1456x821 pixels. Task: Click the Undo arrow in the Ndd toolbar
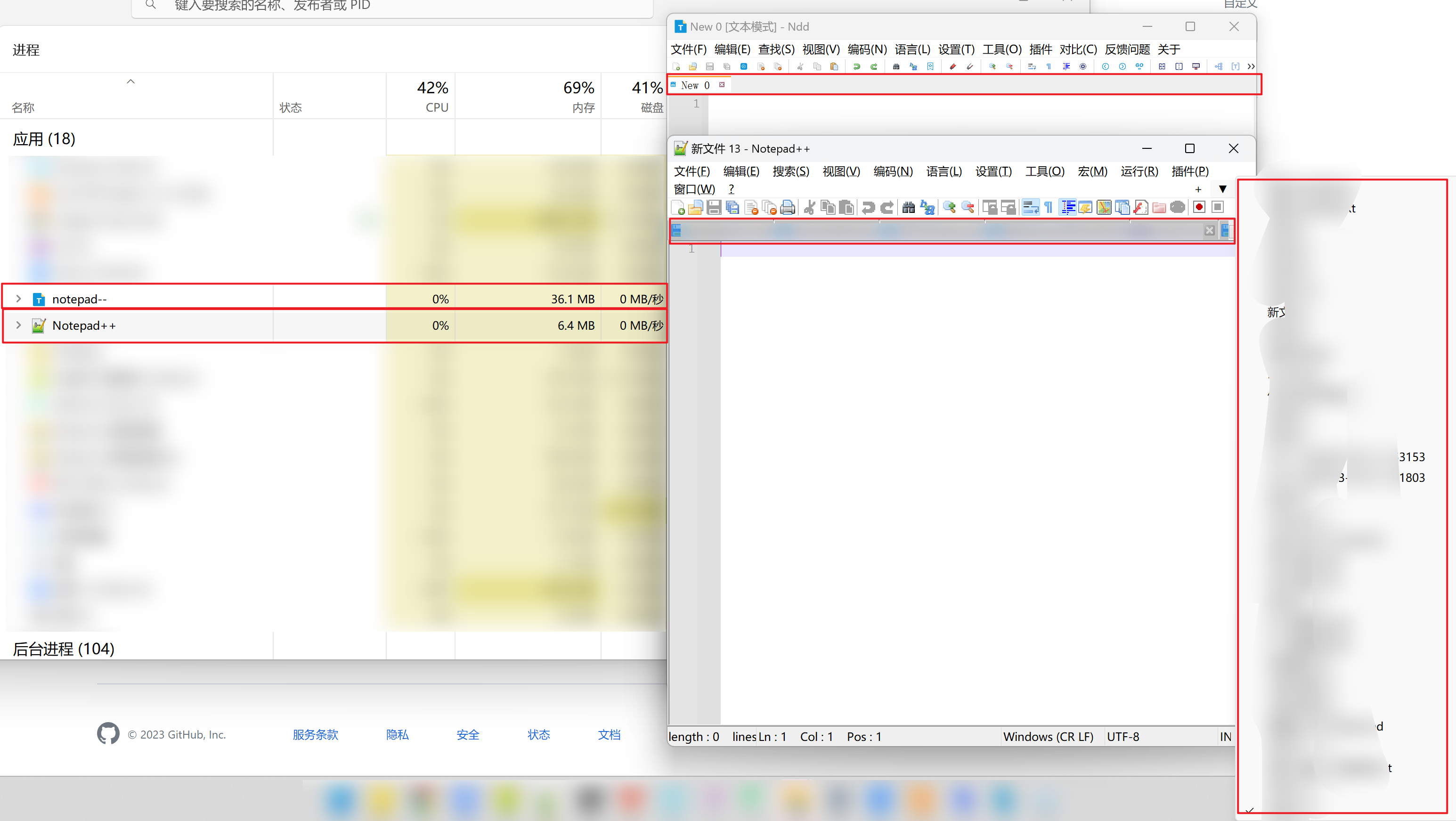click(857, 66)
